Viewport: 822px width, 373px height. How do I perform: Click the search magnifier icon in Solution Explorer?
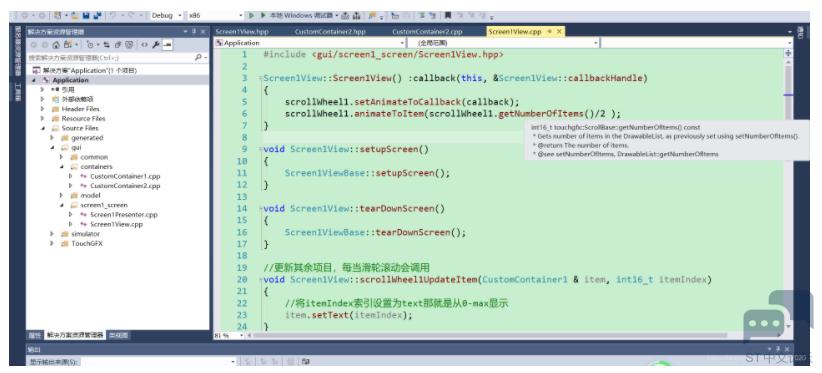[x=198, y=58]
